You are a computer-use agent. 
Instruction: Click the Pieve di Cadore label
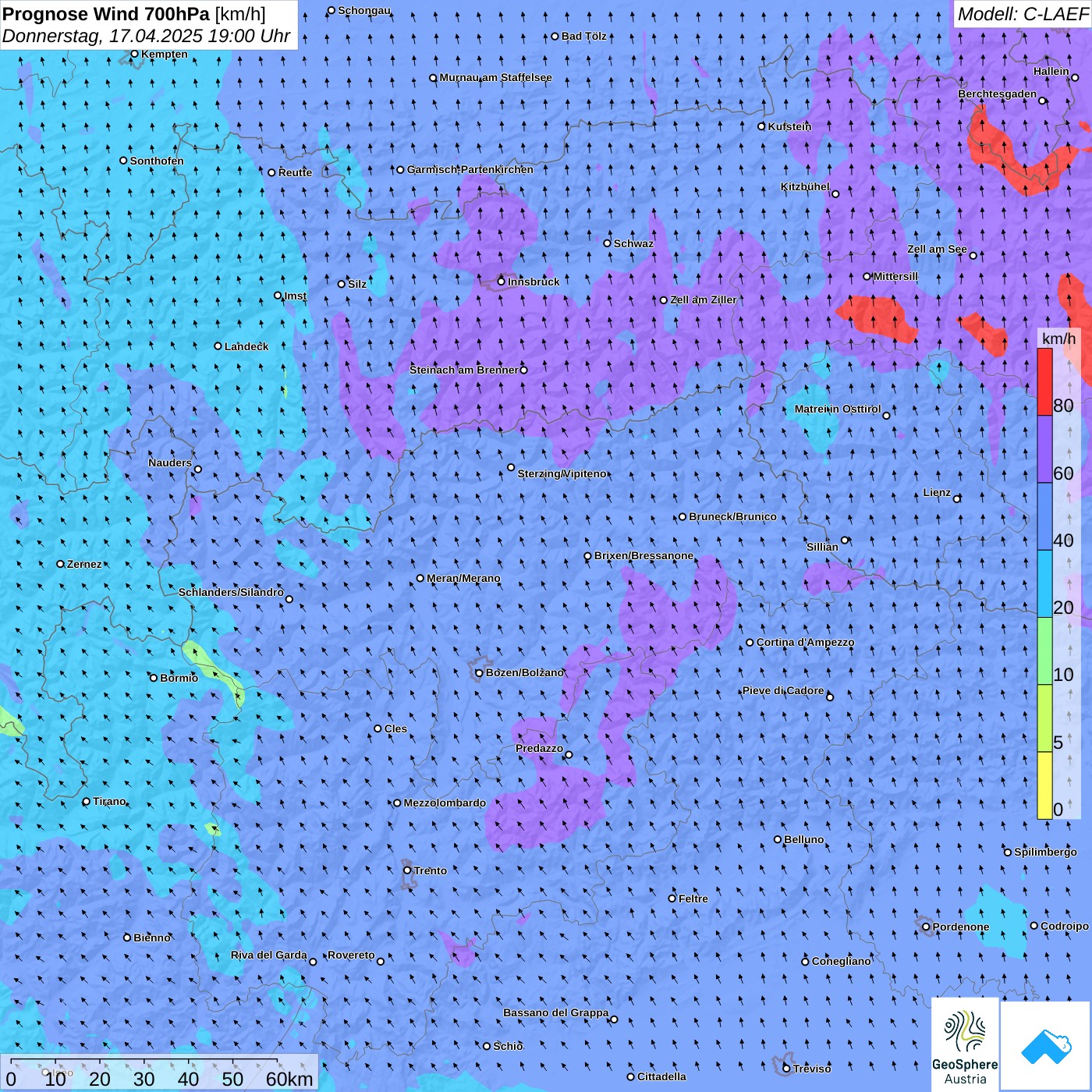pos(783,691)
